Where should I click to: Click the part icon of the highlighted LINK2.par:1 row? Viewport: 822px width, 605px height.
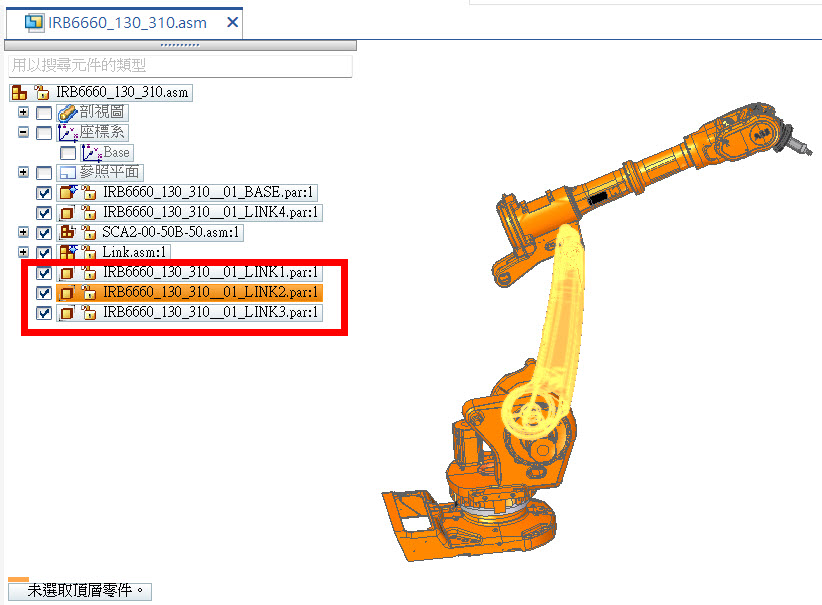point(67,293)
